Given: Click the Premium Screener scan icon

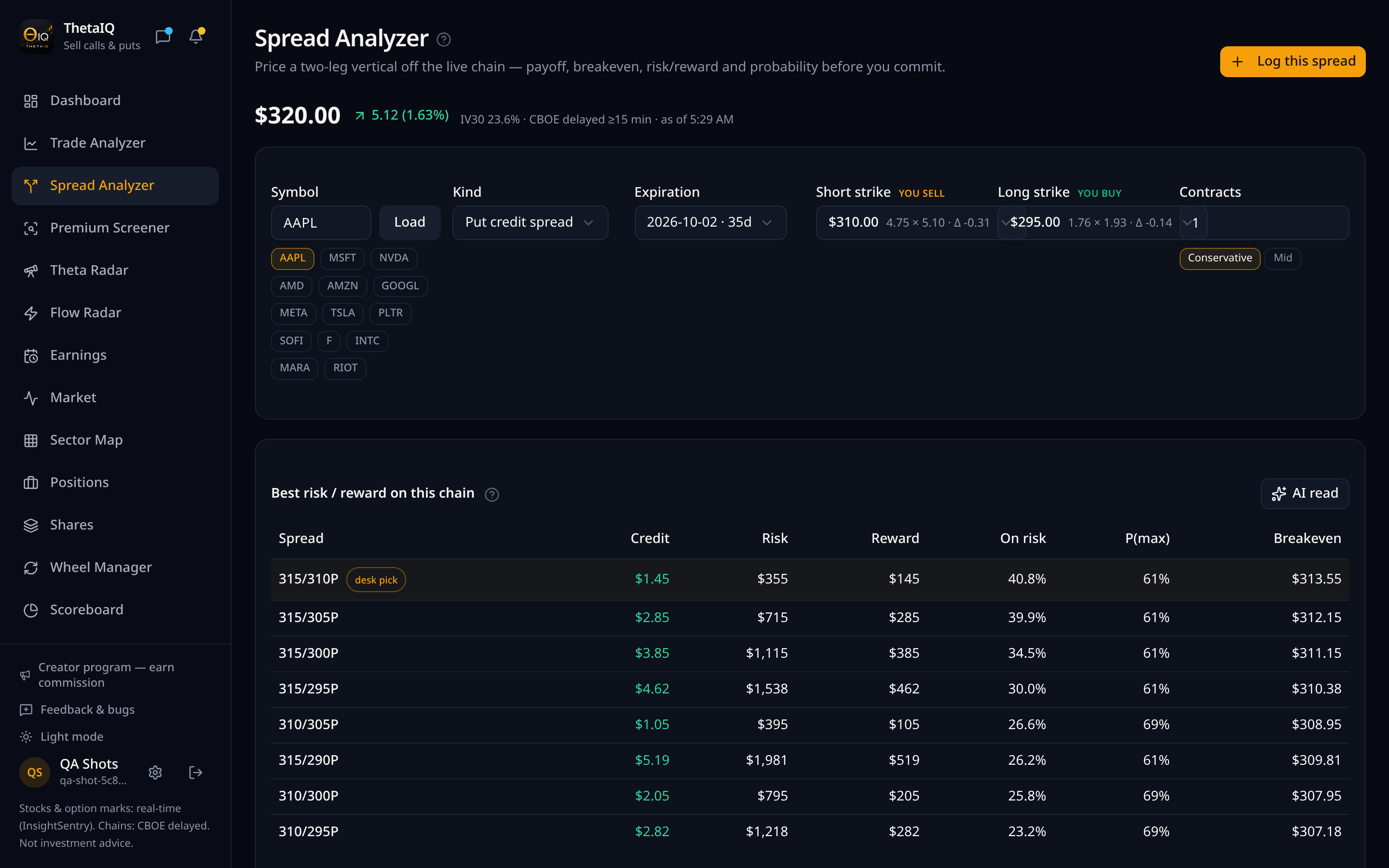Looking at the screenshot, I should (x=31, y=229).
